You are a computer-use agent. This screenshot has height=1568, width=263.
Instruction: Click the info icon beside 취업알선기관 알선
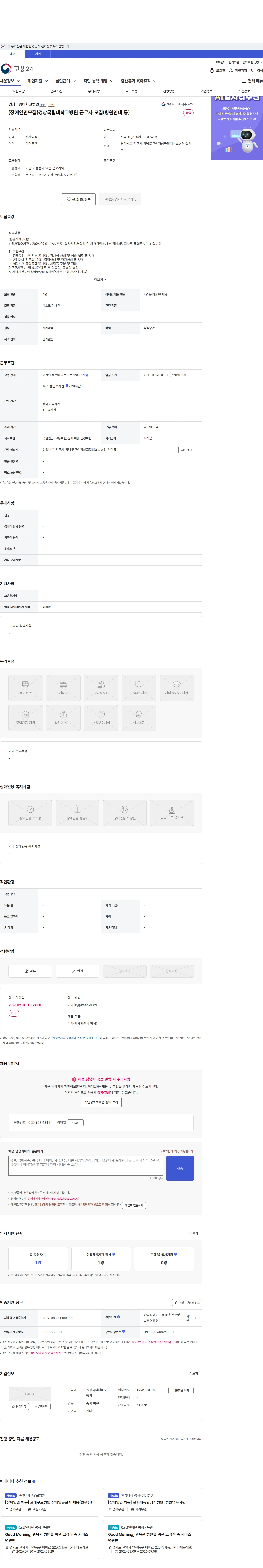pos(114,1254)
